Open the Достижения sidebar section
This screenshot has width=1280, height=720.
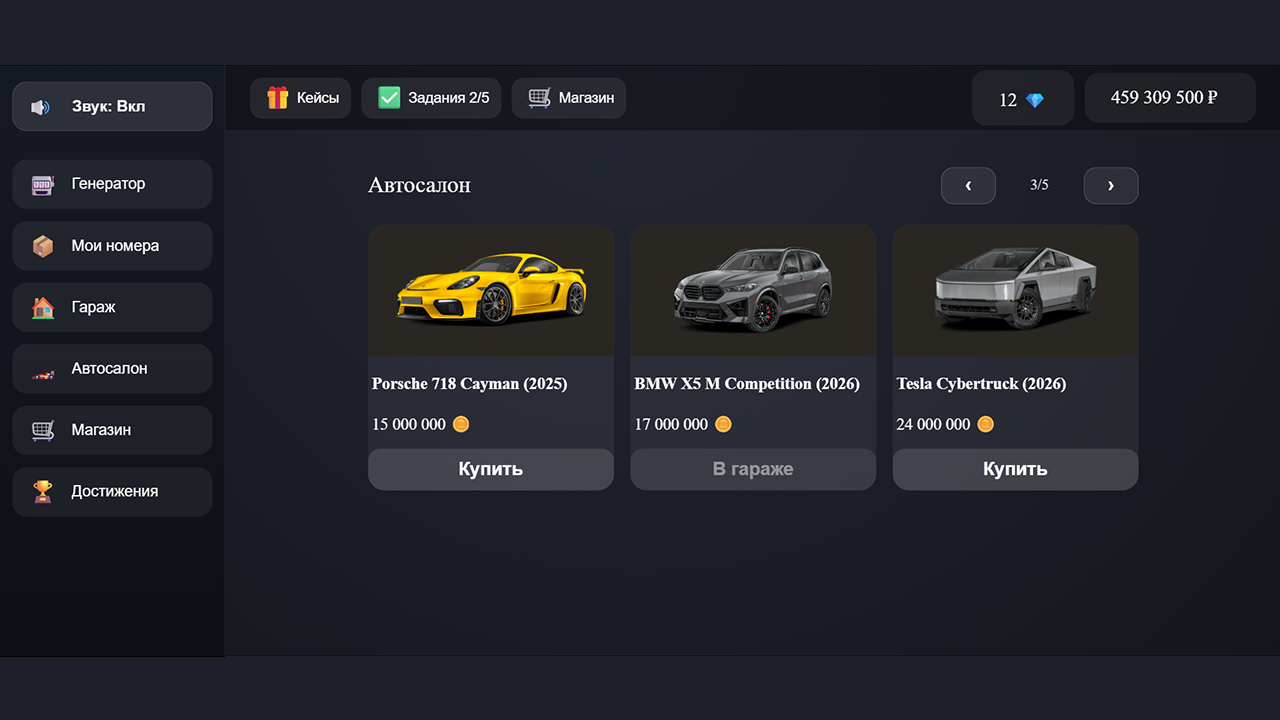point(112,492)
